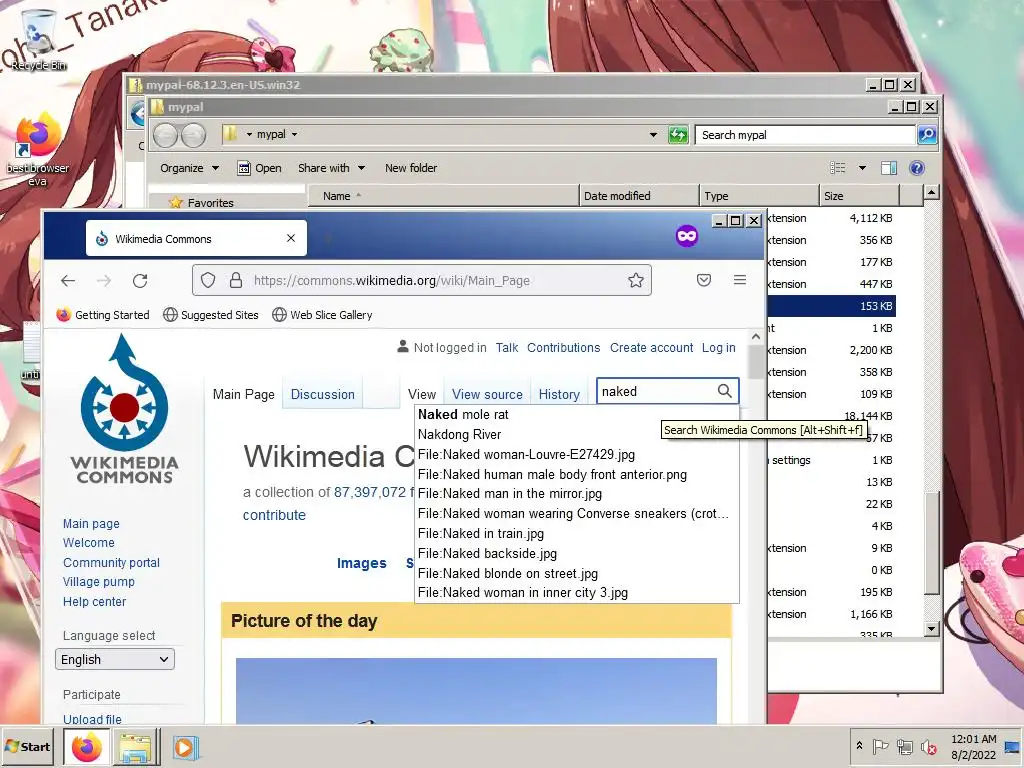Open Web Slice Gallery bookmark
The image size is (1024, 768).
[322, 315]
